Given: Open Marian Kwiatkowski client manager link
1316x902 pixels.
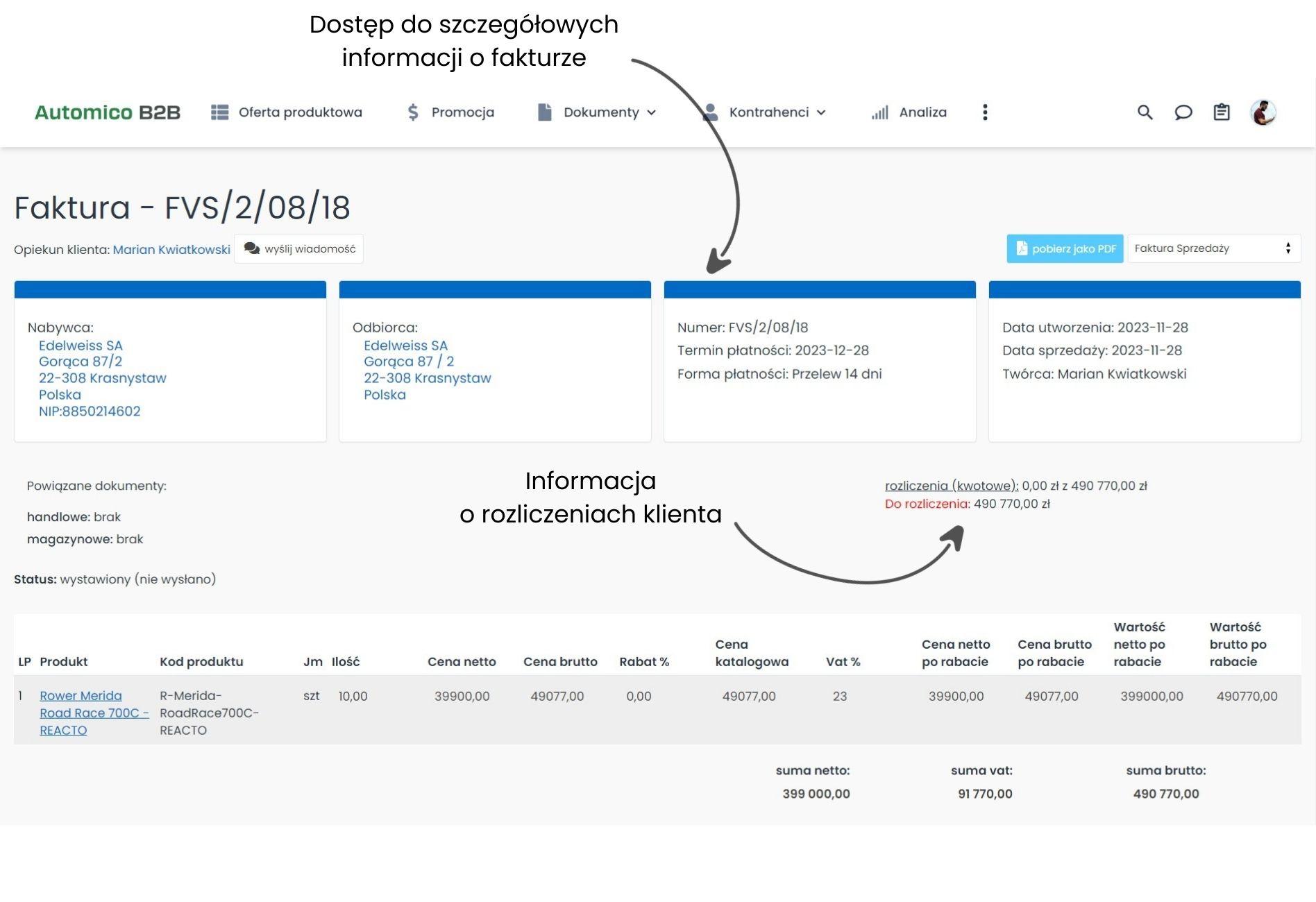Looking at the screenshot, I should tap(171, 250).
